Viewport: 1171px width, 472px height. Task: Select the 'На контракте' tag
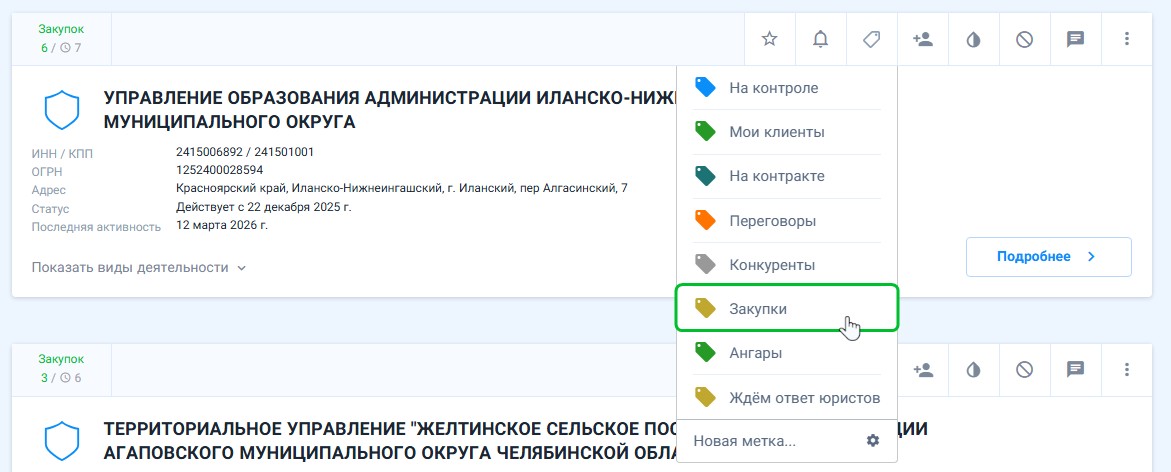point(787,176)
